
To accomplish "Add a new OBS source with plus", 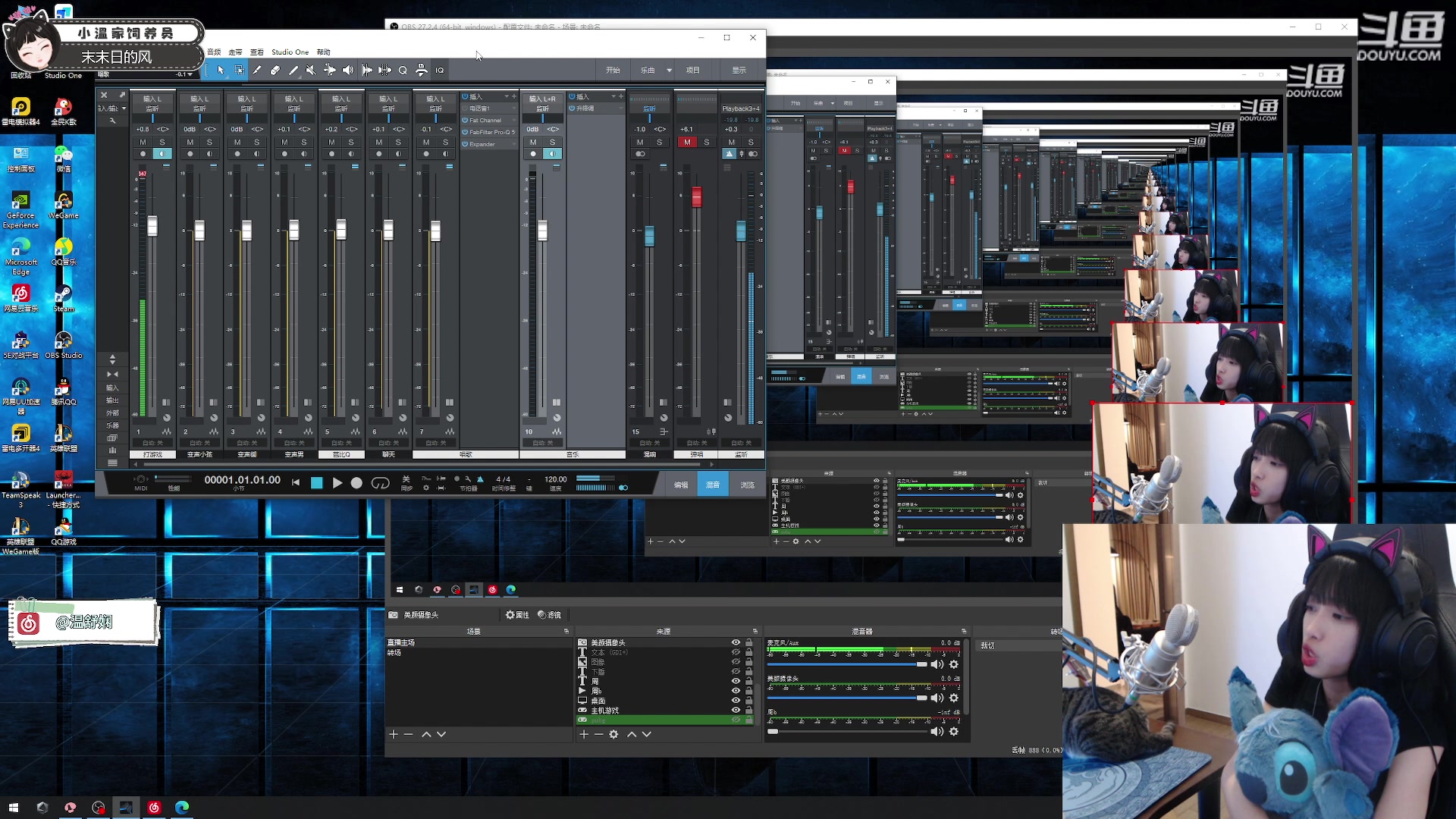I will (584, 734).
